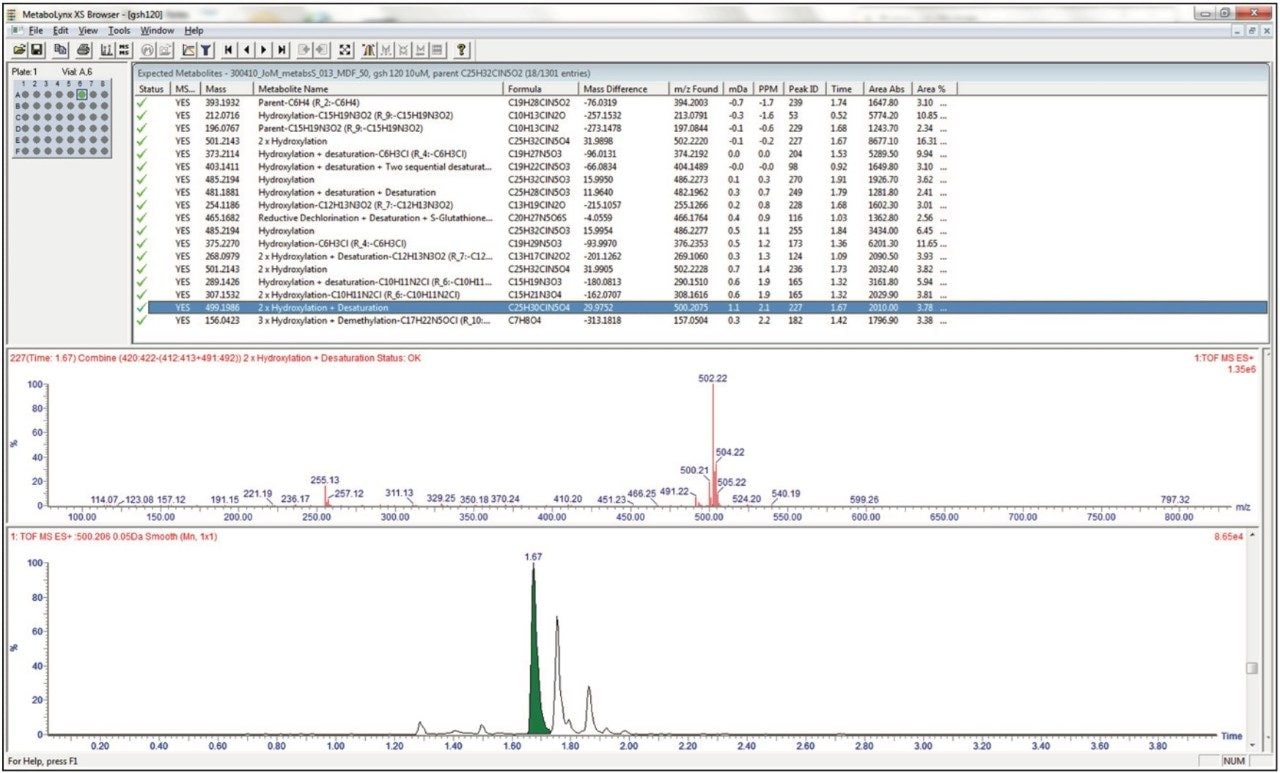
Task: Sort by the Metabolite Name column header
Action: click(x=380, y=89)
